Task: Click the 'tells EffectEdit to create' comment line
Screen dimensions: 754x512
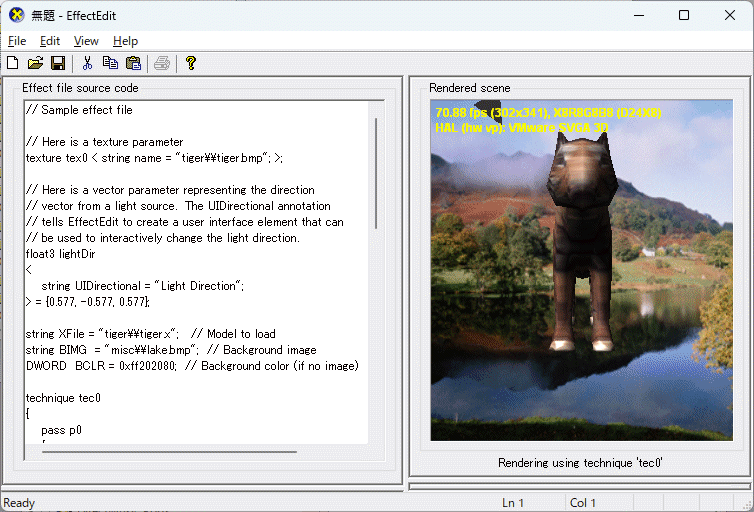Action: [x=185, y=222]
